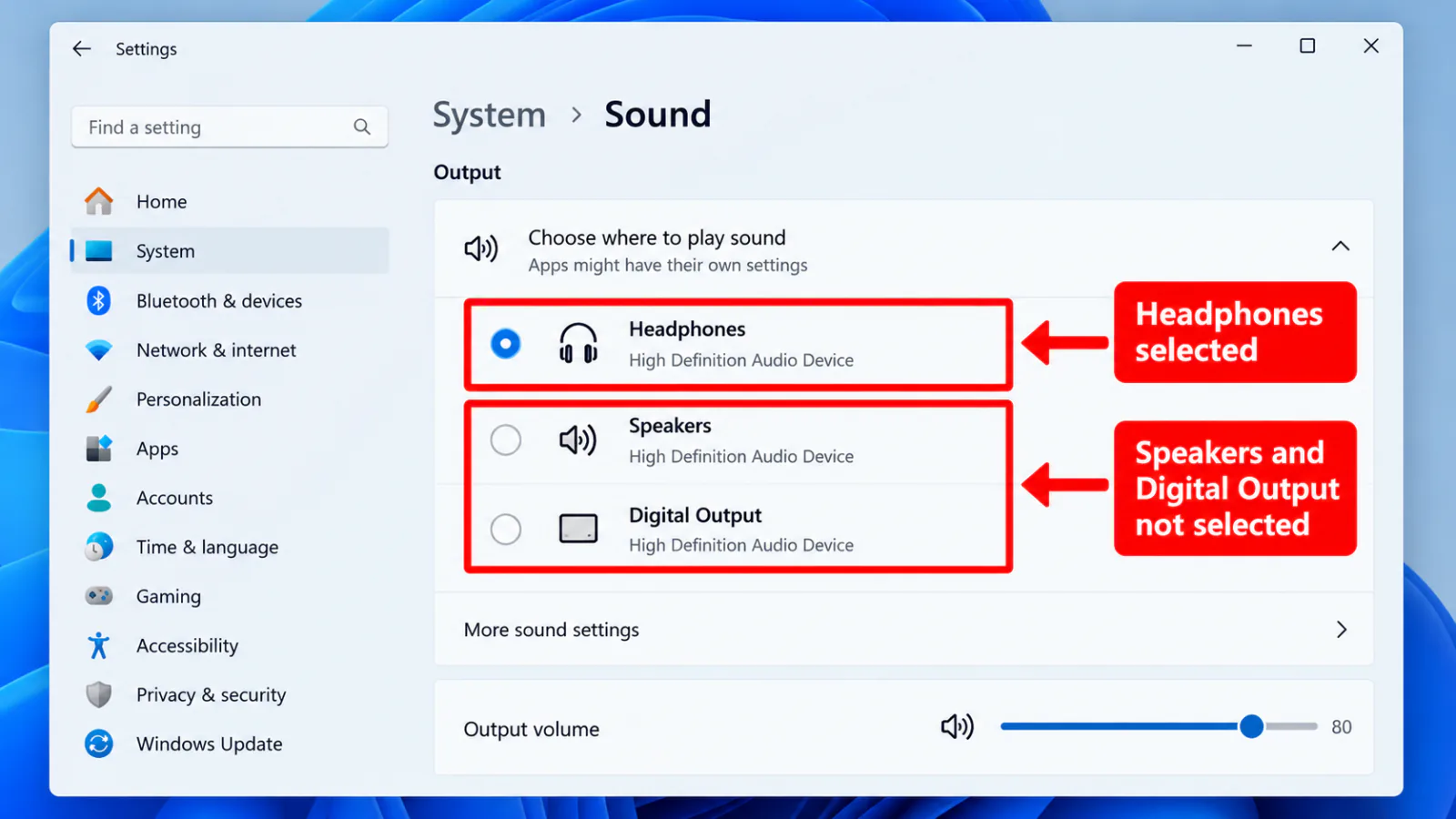Click the Digital Output device icon
The width and height of the screenshot is (1456, 819).
pyautogui.click(x=579, y=529)
